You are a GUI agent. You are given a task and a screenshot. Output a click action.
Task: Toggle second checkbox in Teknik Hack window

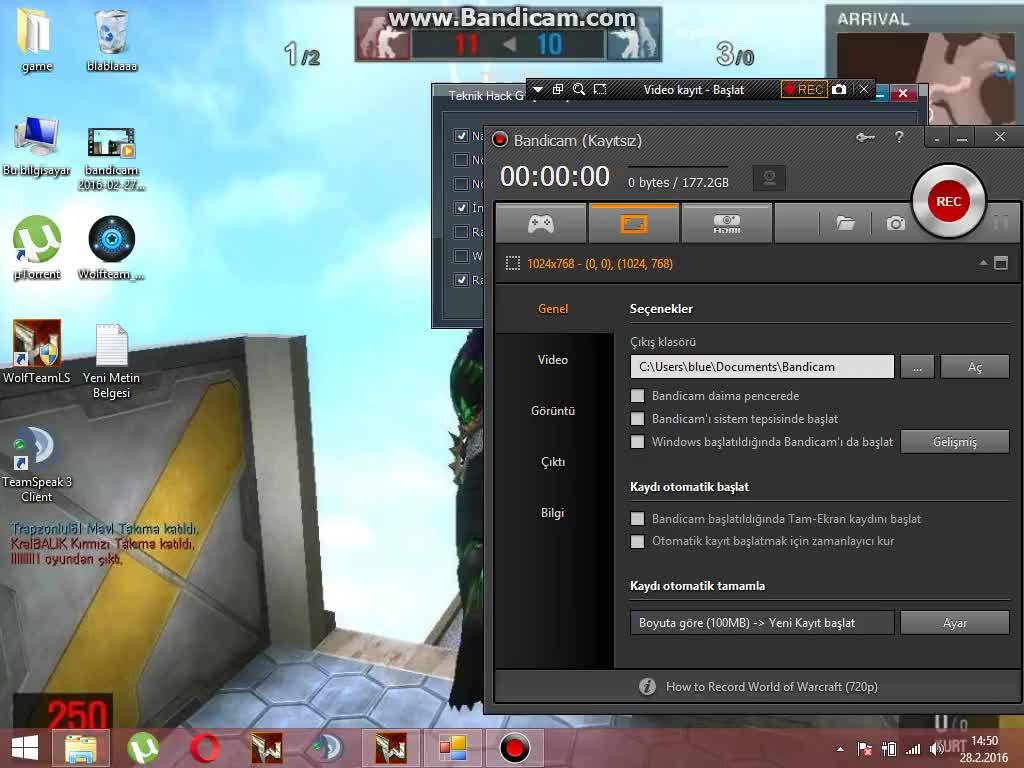point(461,160)
